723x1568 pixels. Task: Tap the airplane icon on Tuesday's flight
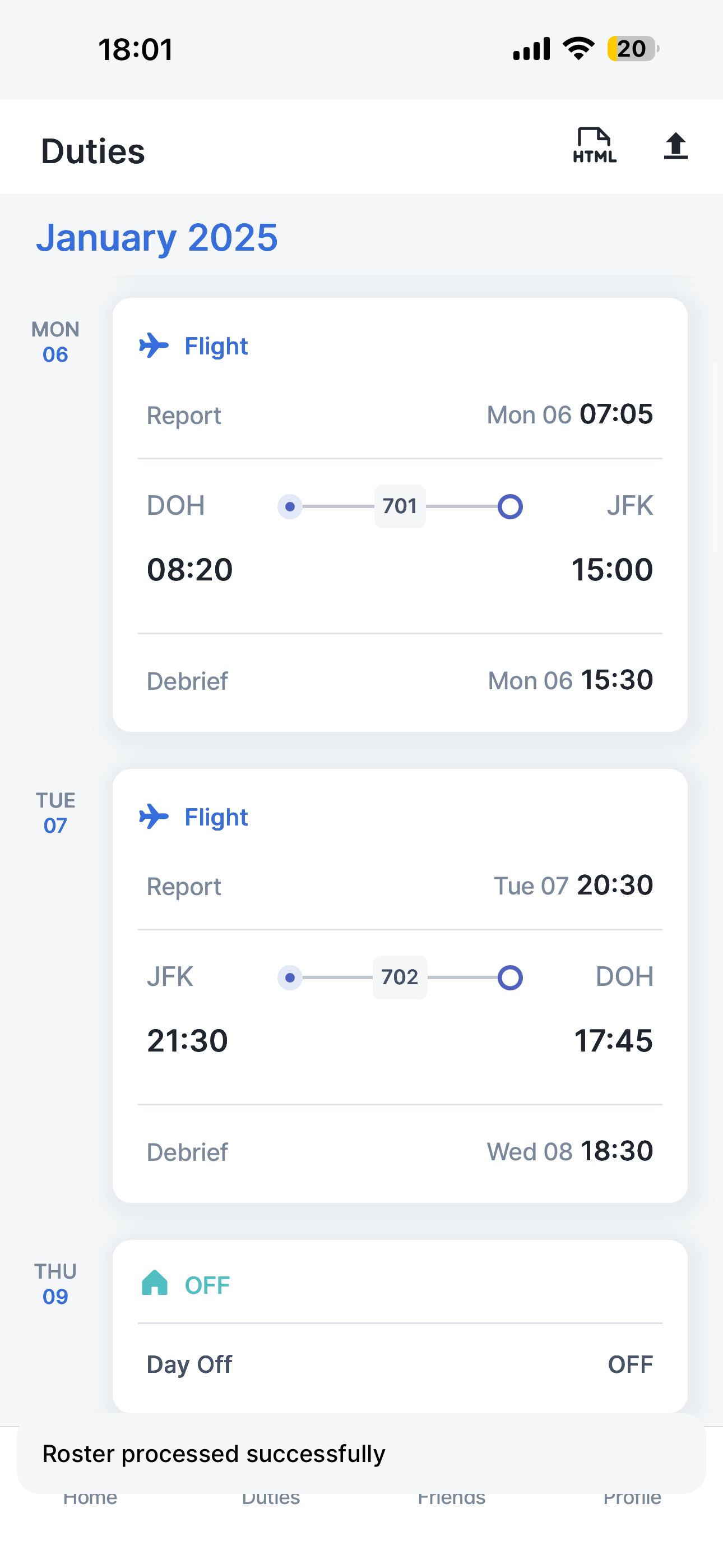point(154,817)
